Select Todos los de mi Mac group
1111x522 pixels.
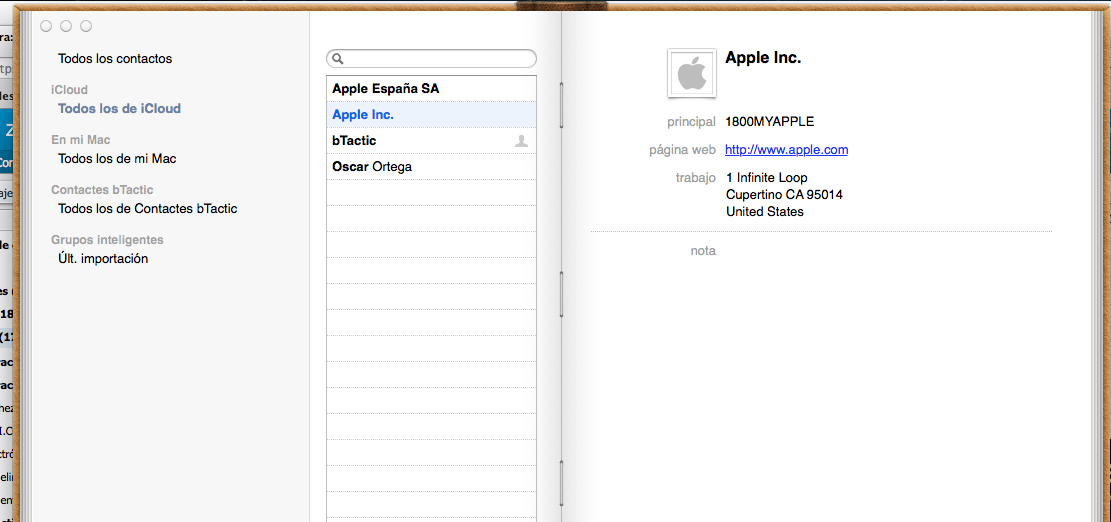117,159
